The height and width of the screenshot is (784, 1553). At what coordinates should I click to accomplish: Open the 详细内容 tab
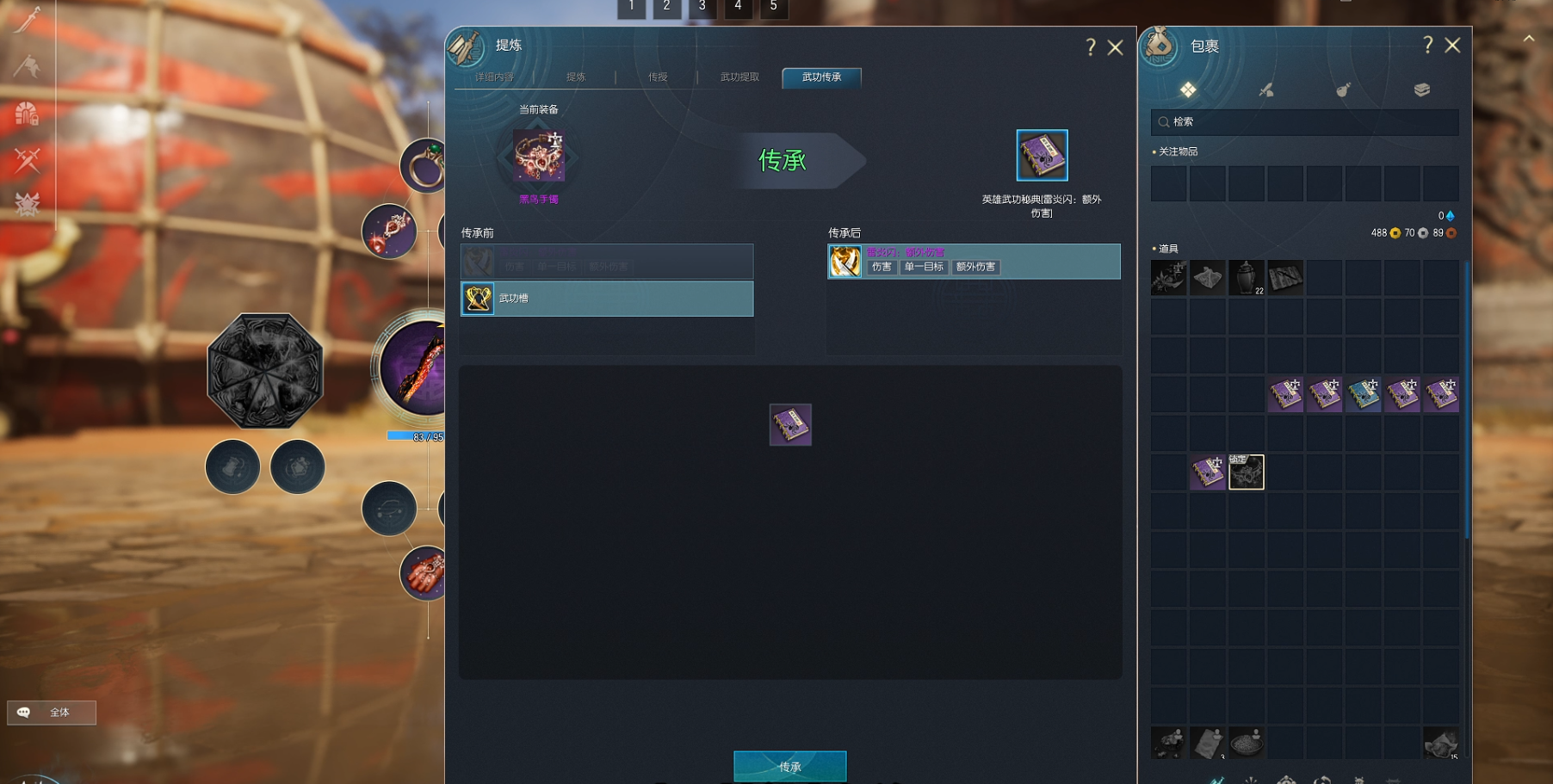[494, 77]
